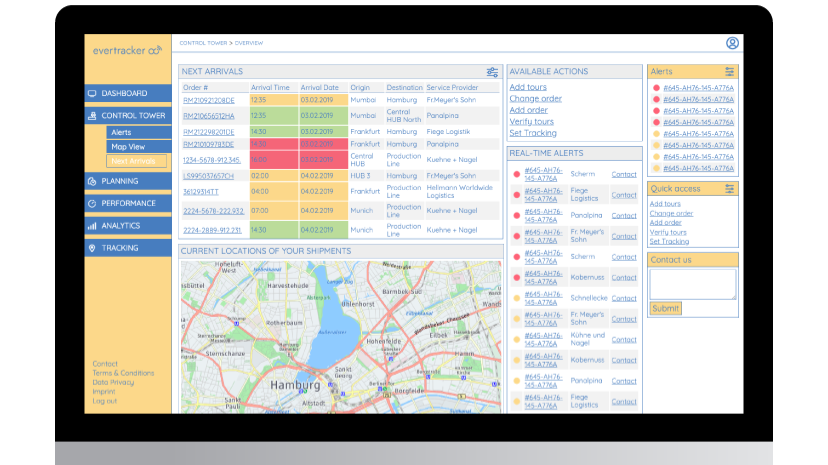Open the Performance menu item
This screenshot has height=465, width=828.
[128, 203]
